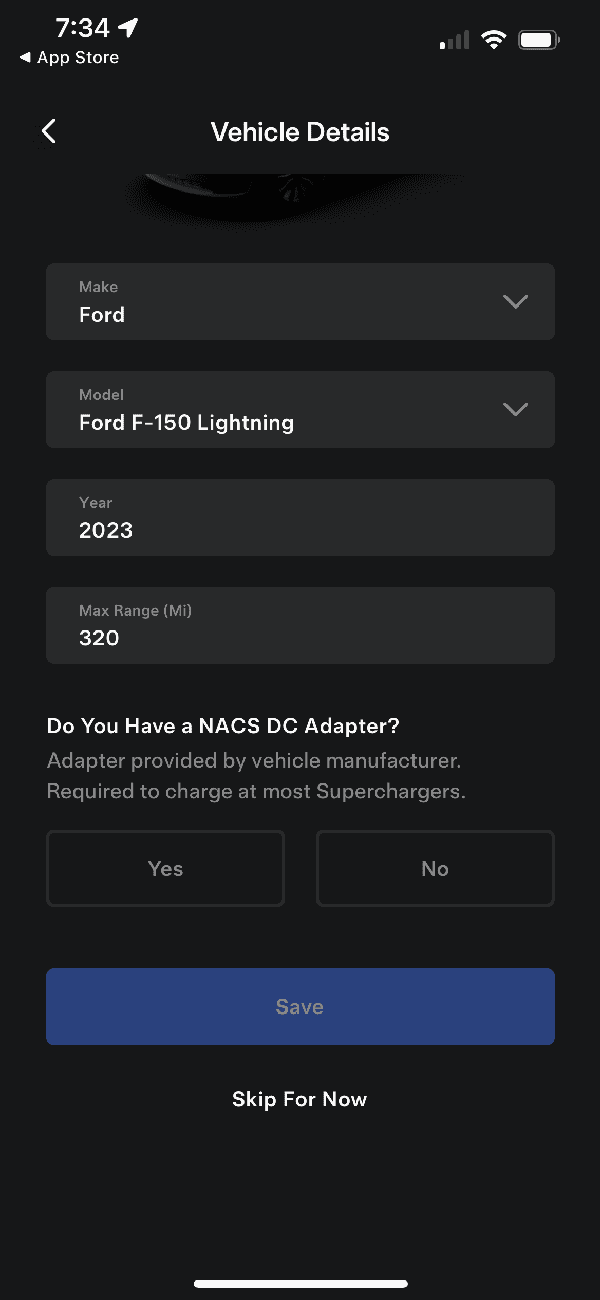Tap the home indicator bar
This screenshot has width=600, height=1300.
(x=300, y=1283)
